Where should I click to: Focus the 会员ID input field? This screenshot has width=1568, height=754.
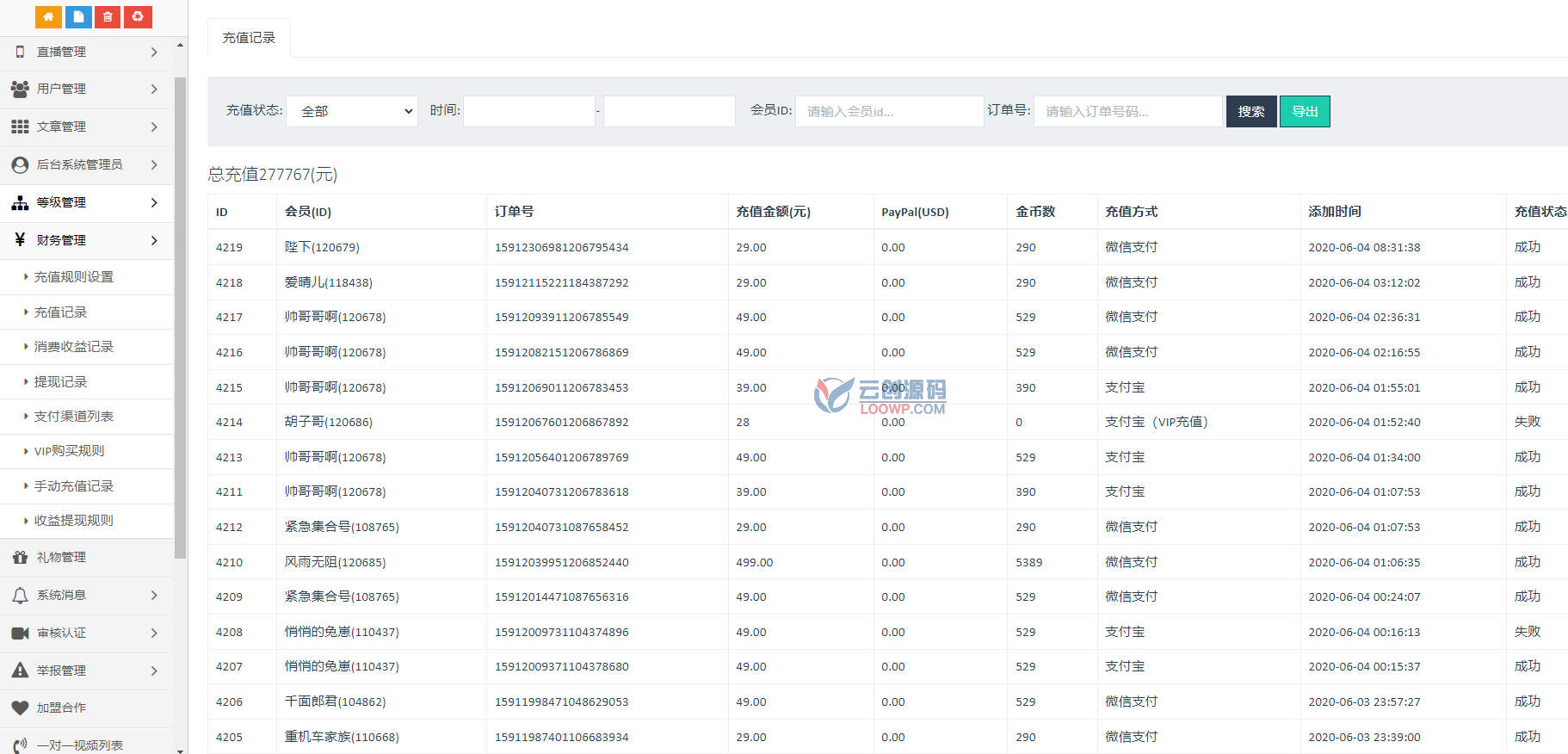pos(890,111)
